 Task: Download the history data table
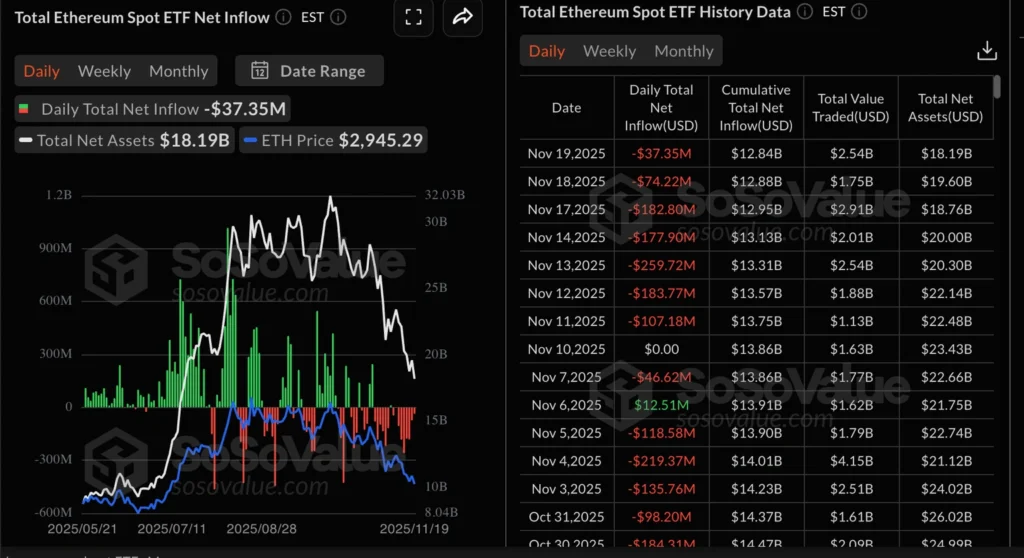click(x=986, y=51)
